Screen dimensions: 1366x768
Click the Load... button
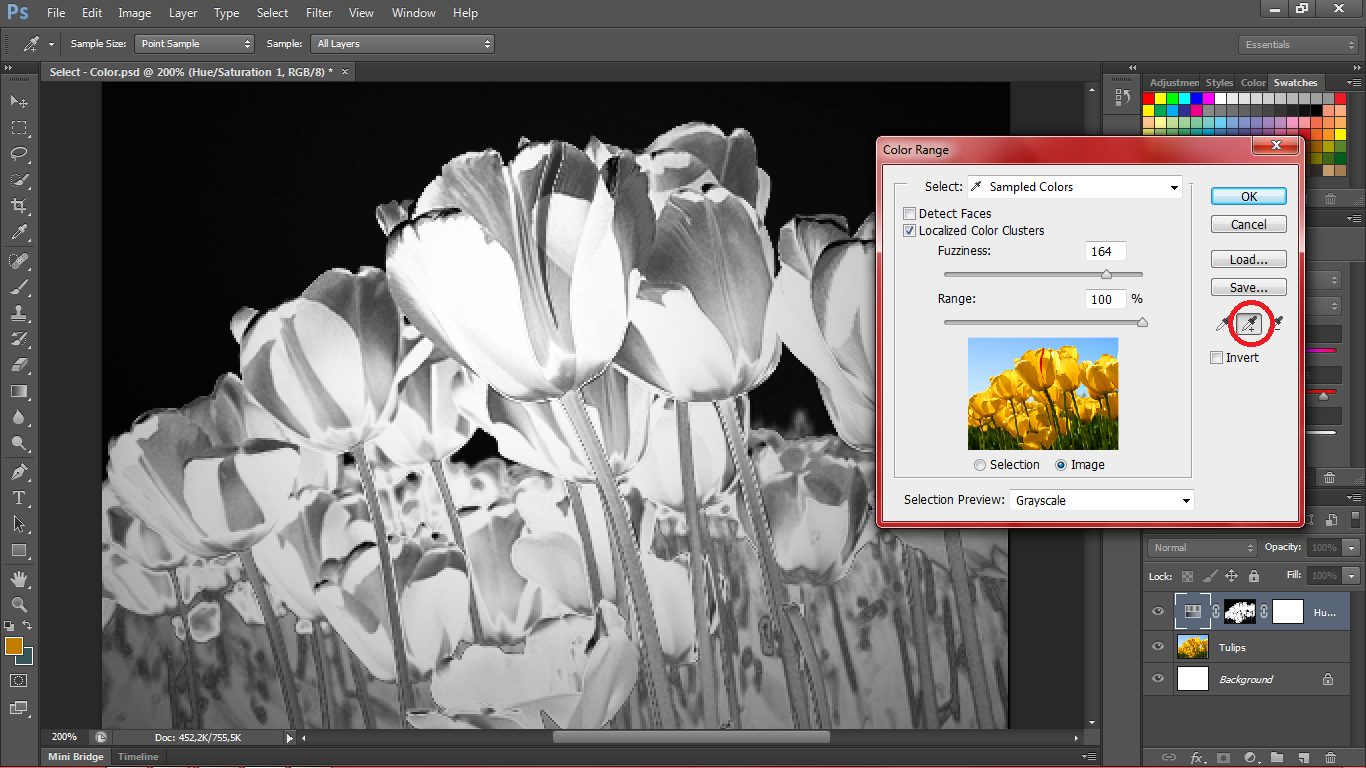1249,259
